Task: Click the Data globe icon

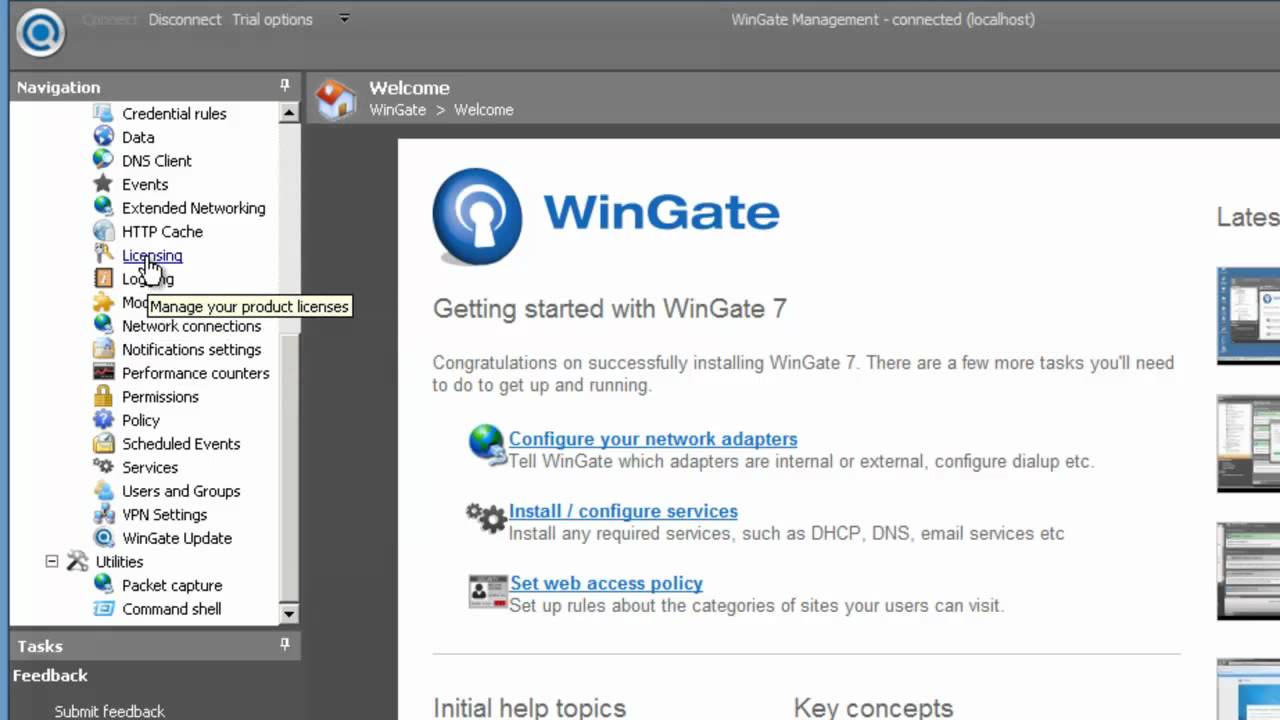Action: pos(103,137)
